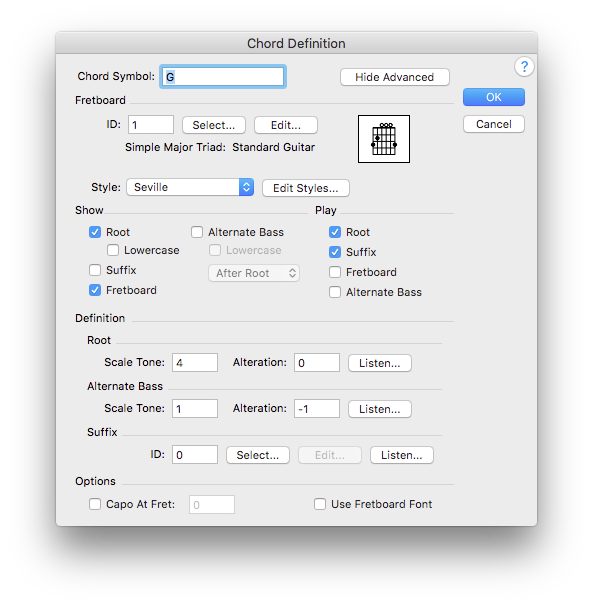This screenshot has width=593, height=606.
Task: Click the Chord Symbol text field
Action: (x=223, y=77)
